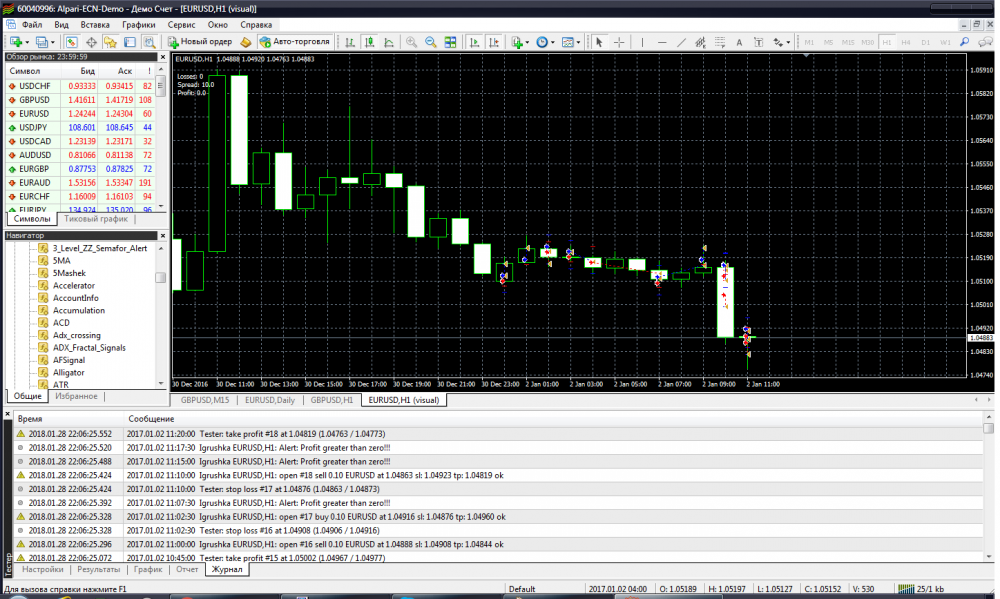
Task: Launch MetaEditor via the yellow book icon
Action: (x=246, y=42)
